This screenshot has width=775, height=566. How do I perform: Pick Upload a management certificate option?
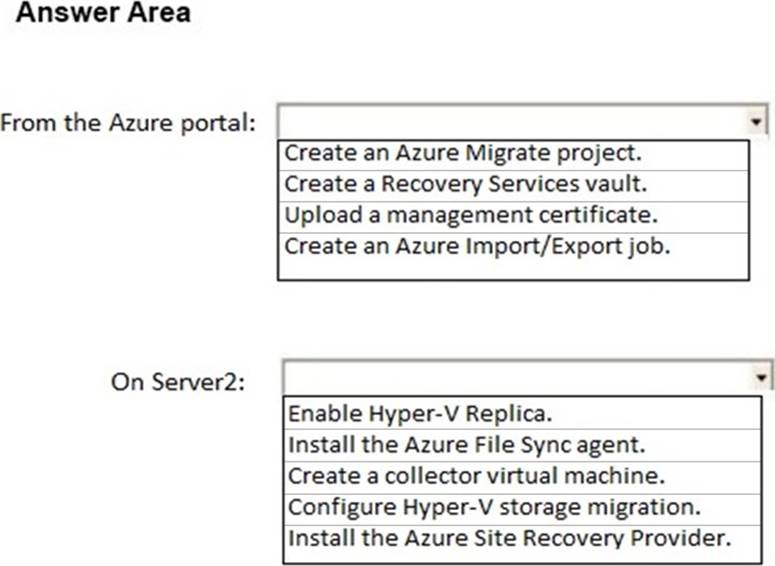[x=474, y=215]
